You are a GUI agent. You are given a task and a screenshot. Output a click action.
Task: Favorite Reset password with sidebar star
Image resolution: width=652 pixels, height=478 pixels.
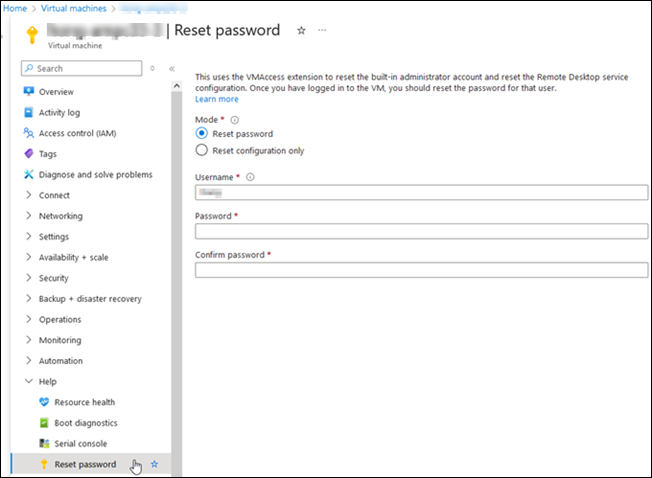tap(154, 464)
